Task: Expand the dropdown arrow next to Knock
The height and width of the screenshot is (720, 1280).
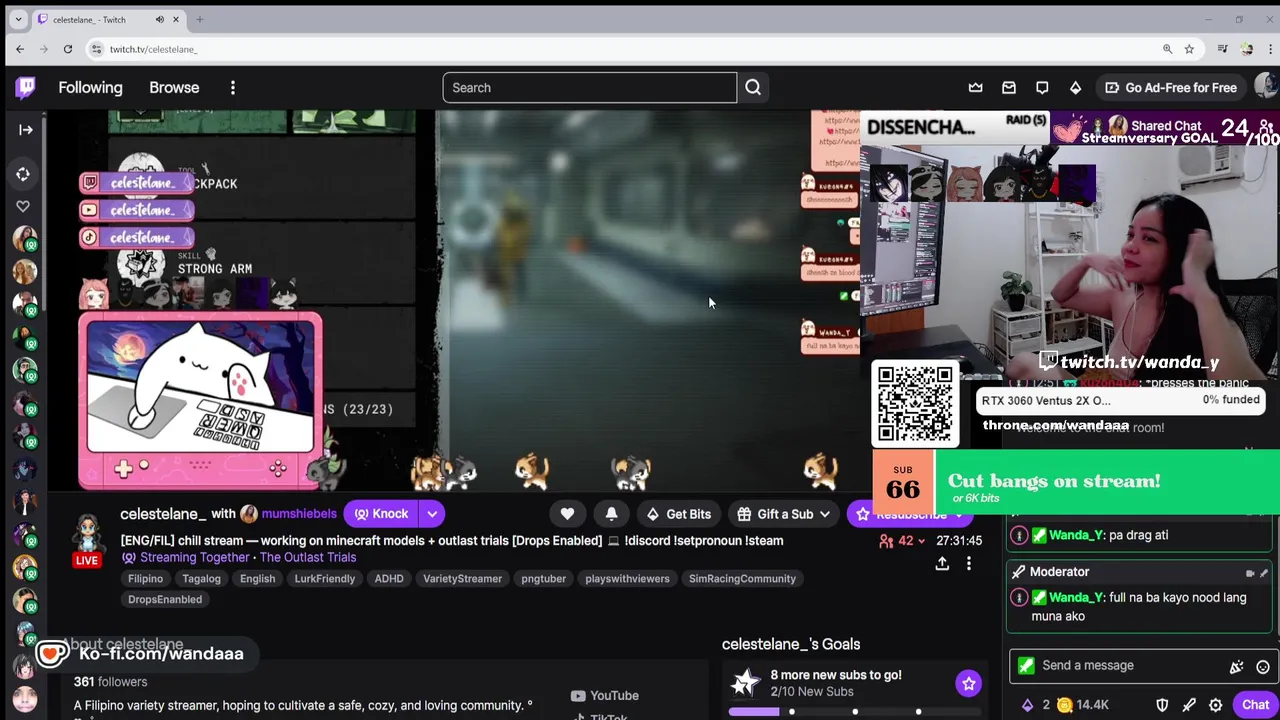Action: pyautogui.click(x=432, y=514)
